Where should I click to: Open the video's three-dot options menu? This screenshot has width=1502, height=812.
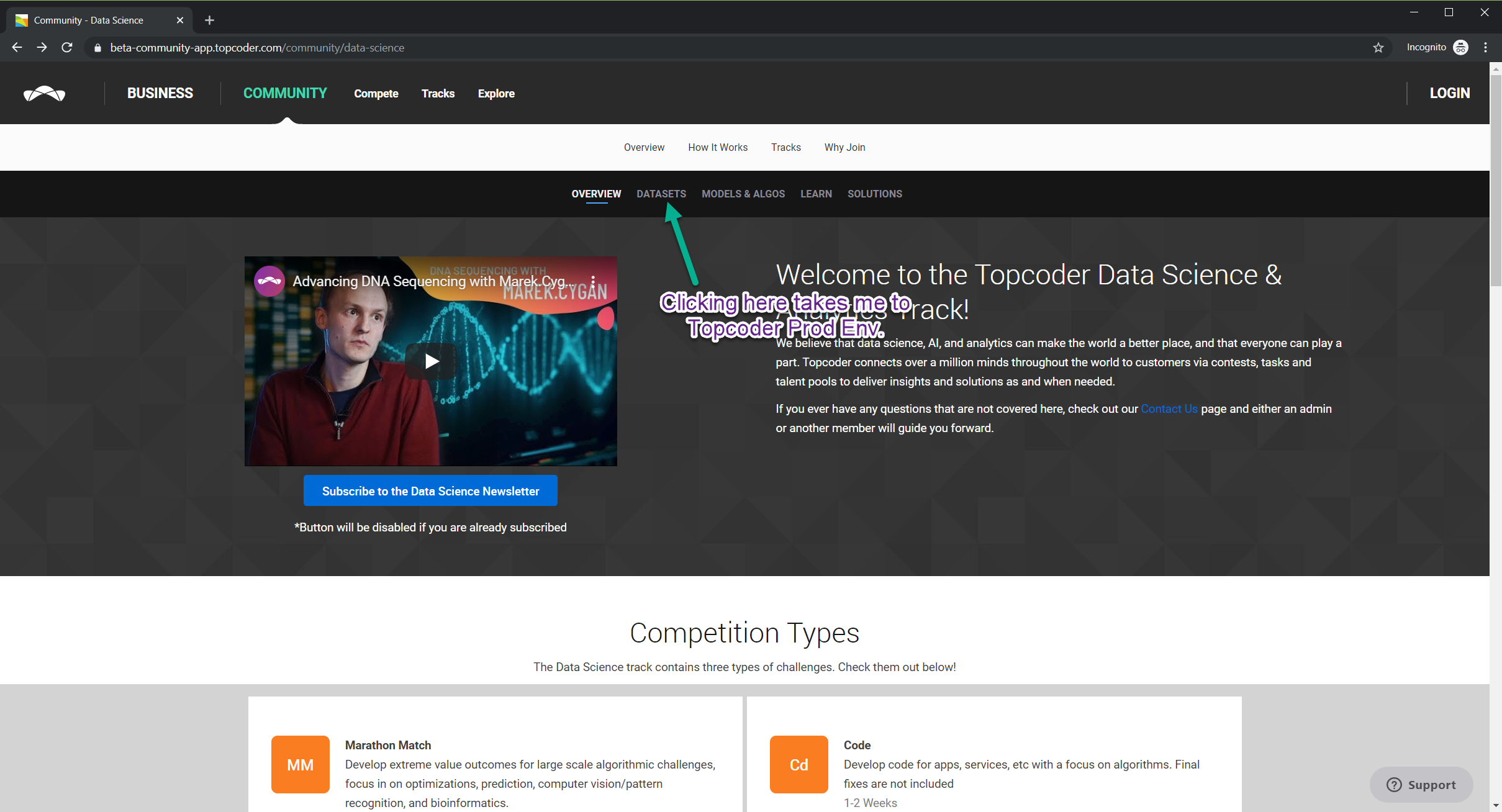tap(593, 281)
